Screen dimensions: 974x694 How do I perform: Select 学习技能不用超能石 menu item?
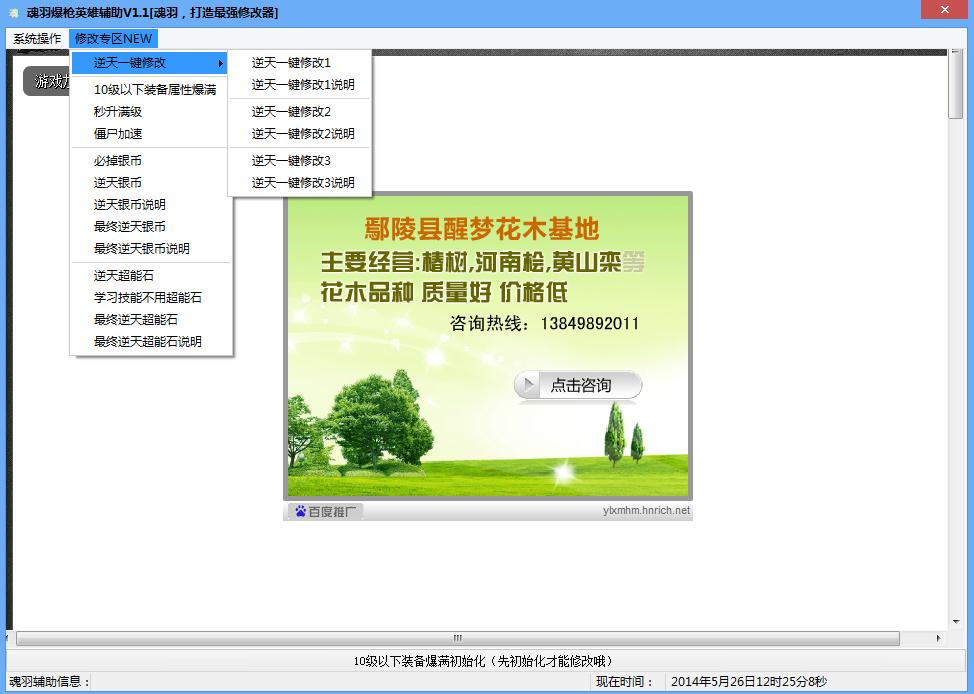(148, 298)
